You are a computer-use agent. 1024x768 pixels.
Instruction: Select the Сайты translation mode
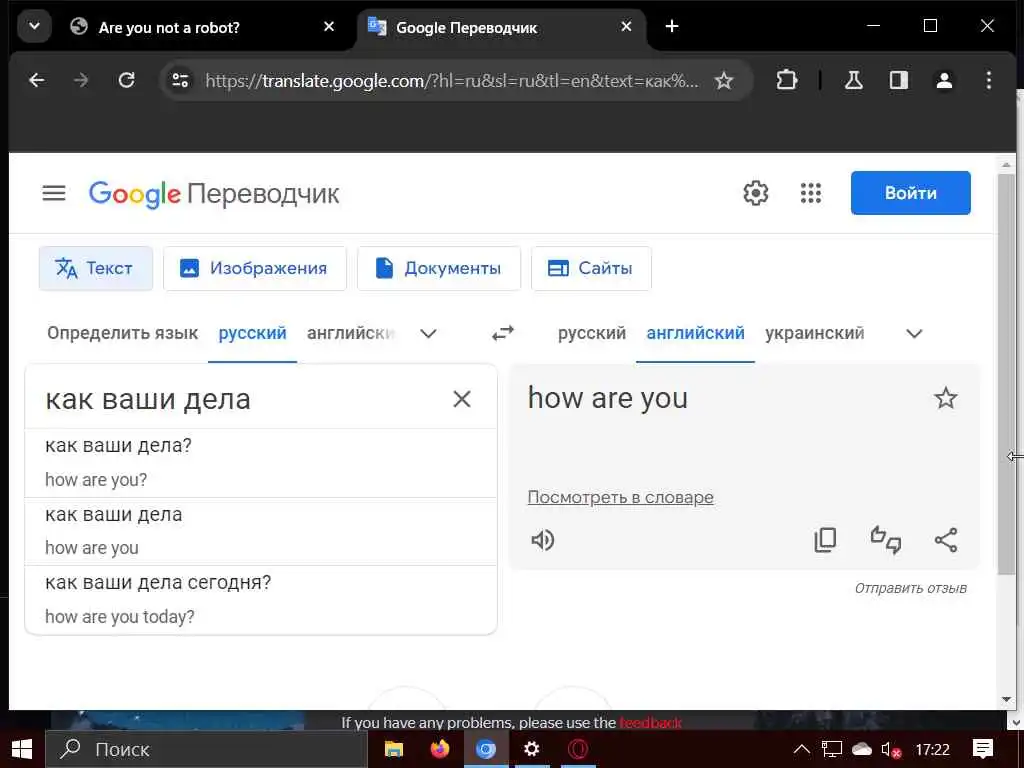591,268
